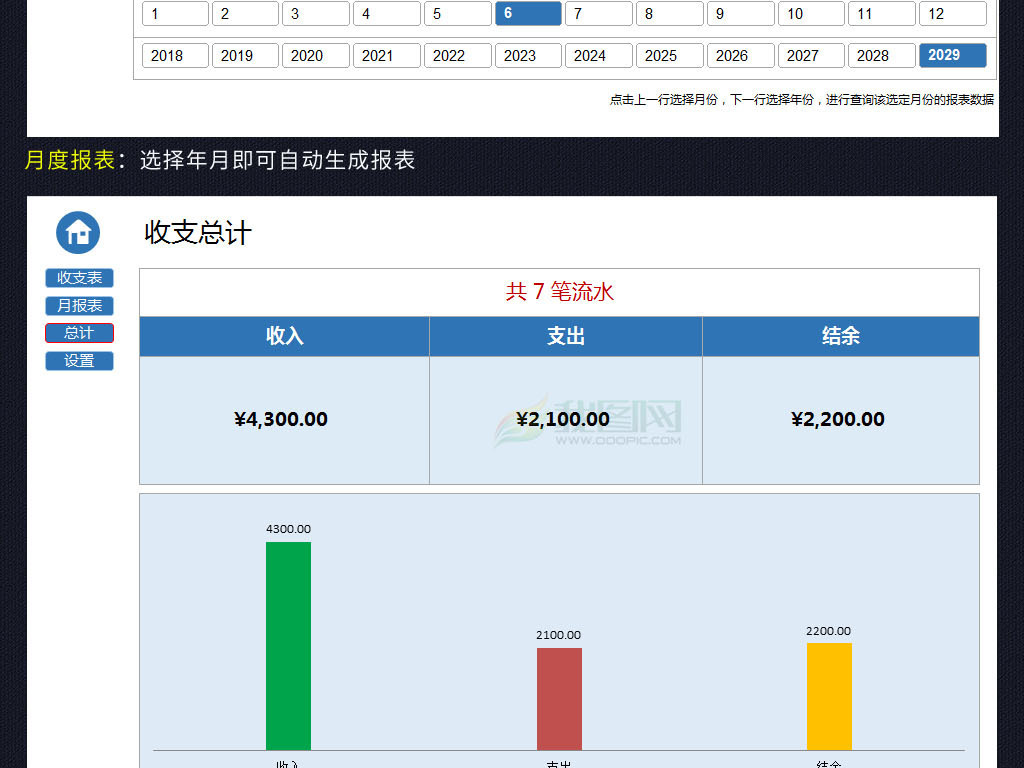
Task: Choose month 1 from the month selector
Action: (x=174, y=13)
